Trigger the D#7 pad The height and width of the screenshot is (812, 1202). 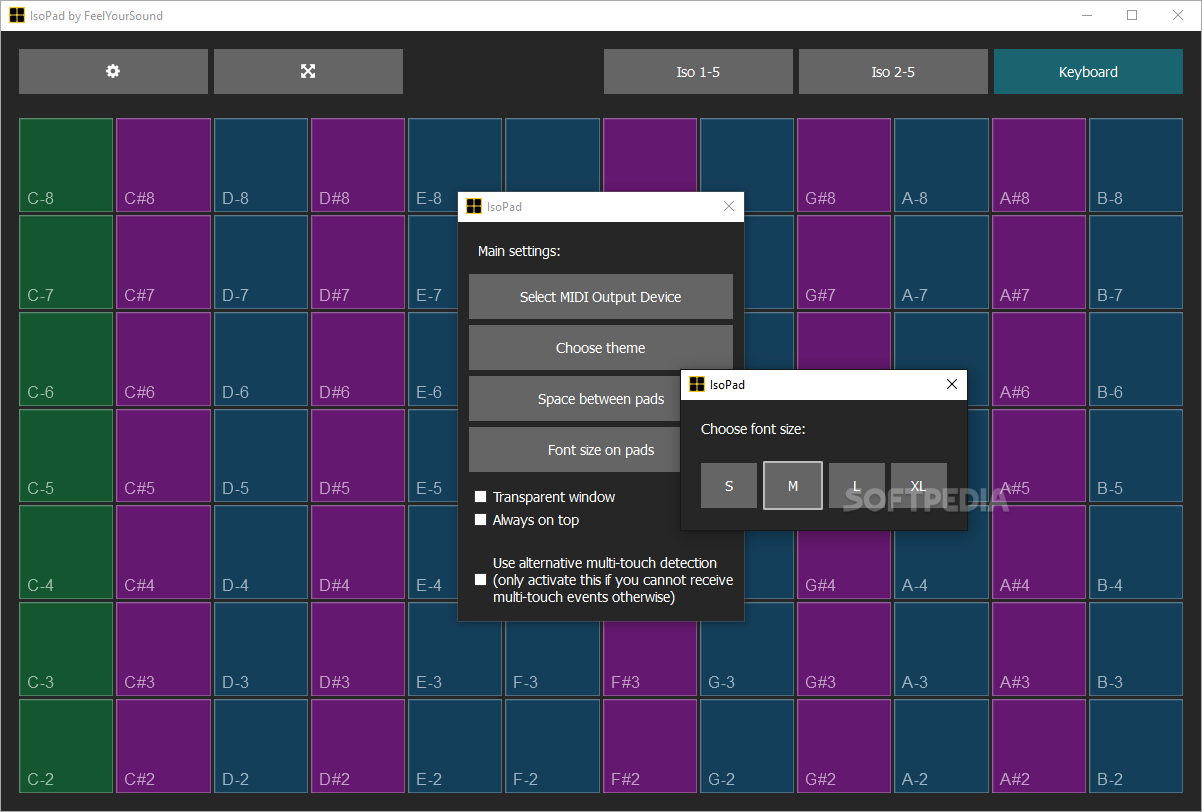pyautogui.click(x=358, y=262)
